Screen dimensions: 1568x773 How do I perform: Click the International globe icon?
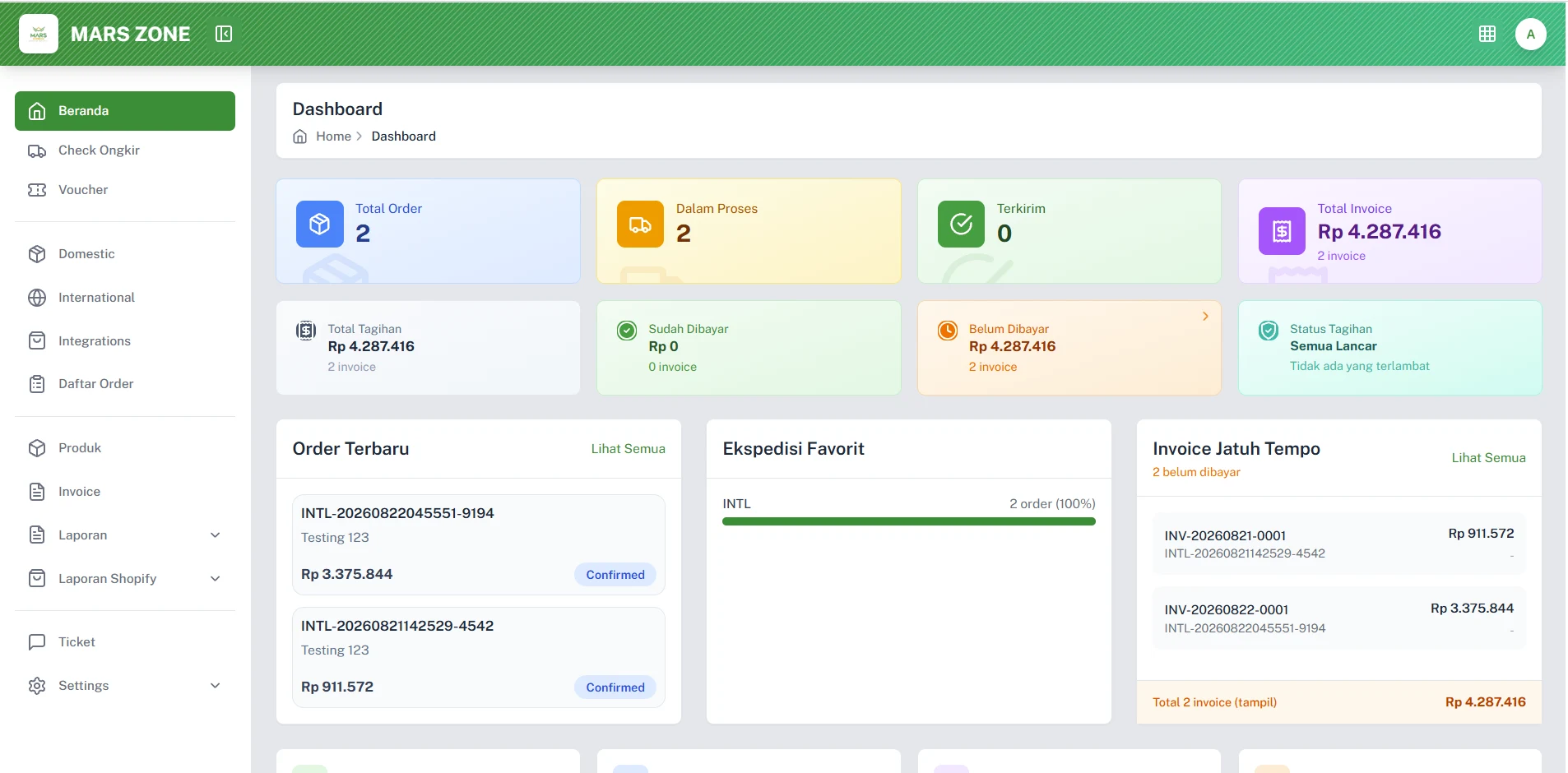pyautogui.click(x=37, y=298)
